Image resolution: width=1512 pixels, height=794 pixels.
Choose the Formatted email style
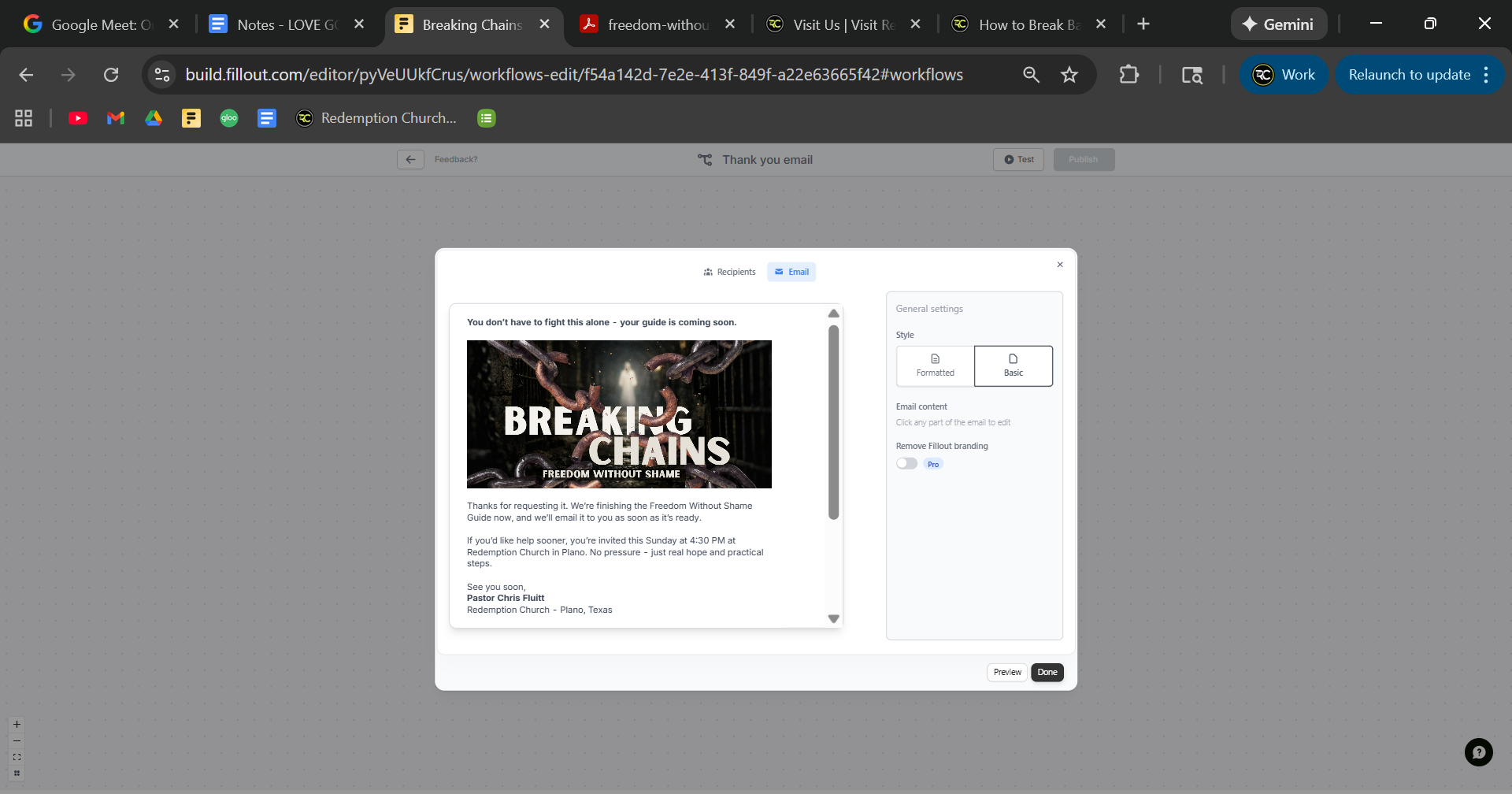click(935, 365)
